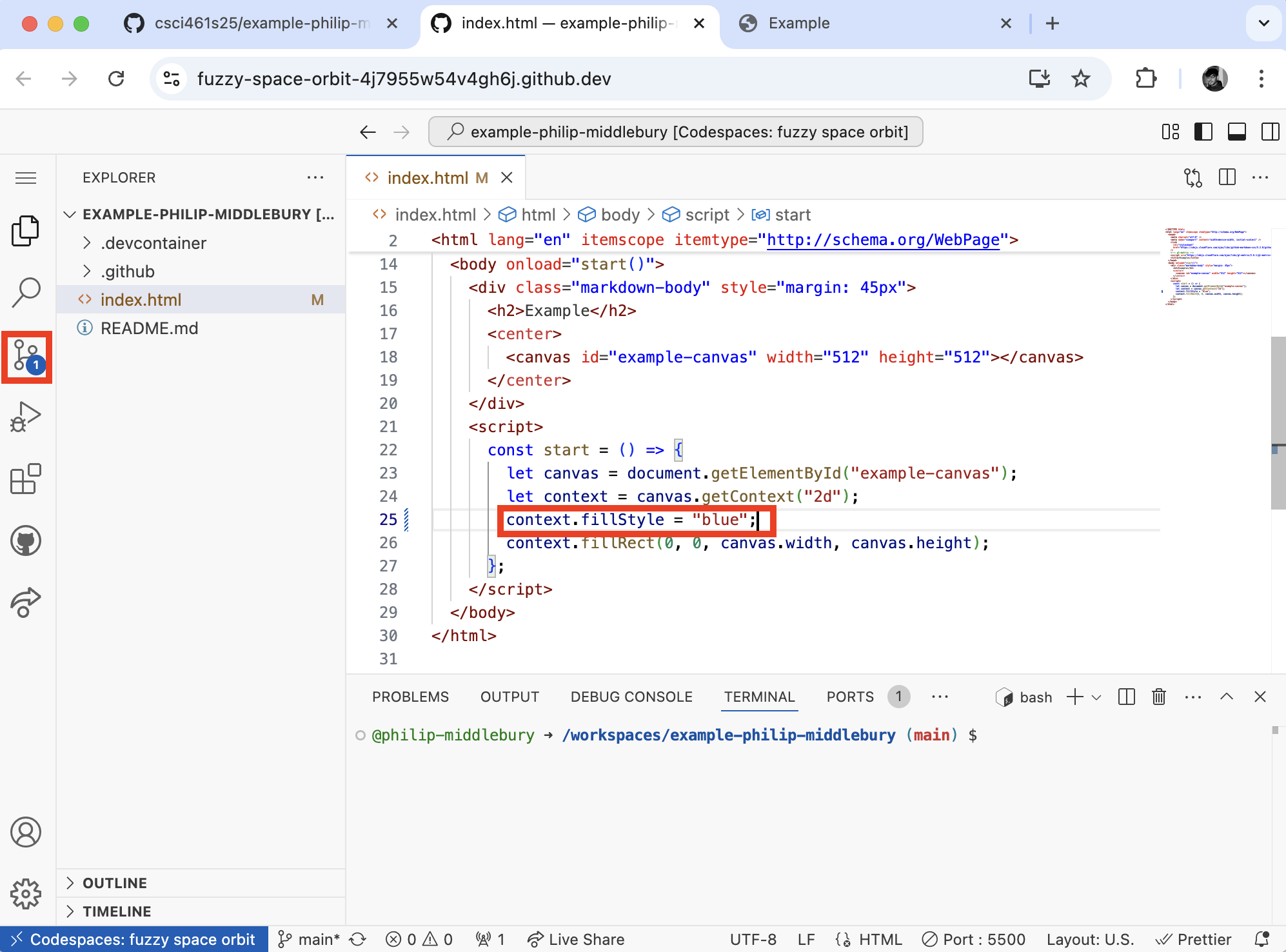This screenshot has width=1286, height=952.
Task: Open the Search view in activity bar
Action: [x=26, y=292]
